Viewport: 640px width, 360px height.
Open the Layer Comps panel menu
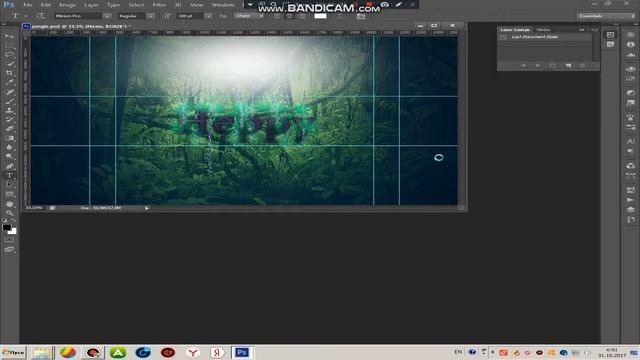(594, 30)
